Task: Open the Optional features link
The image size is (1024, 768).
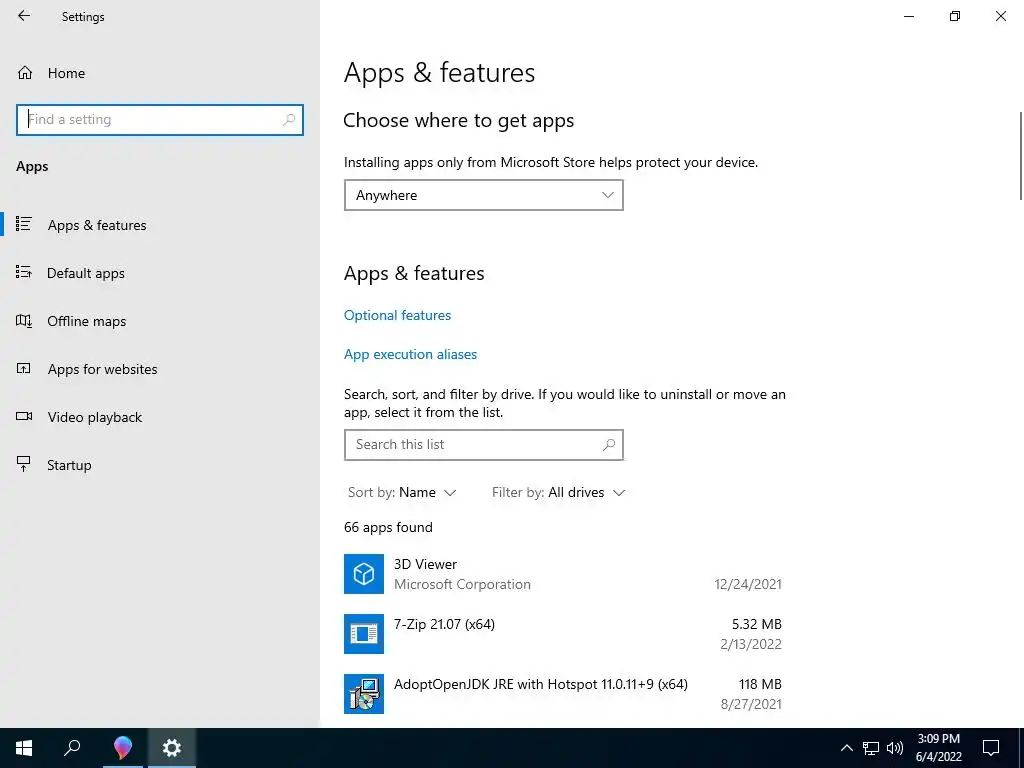Action: 397,315
